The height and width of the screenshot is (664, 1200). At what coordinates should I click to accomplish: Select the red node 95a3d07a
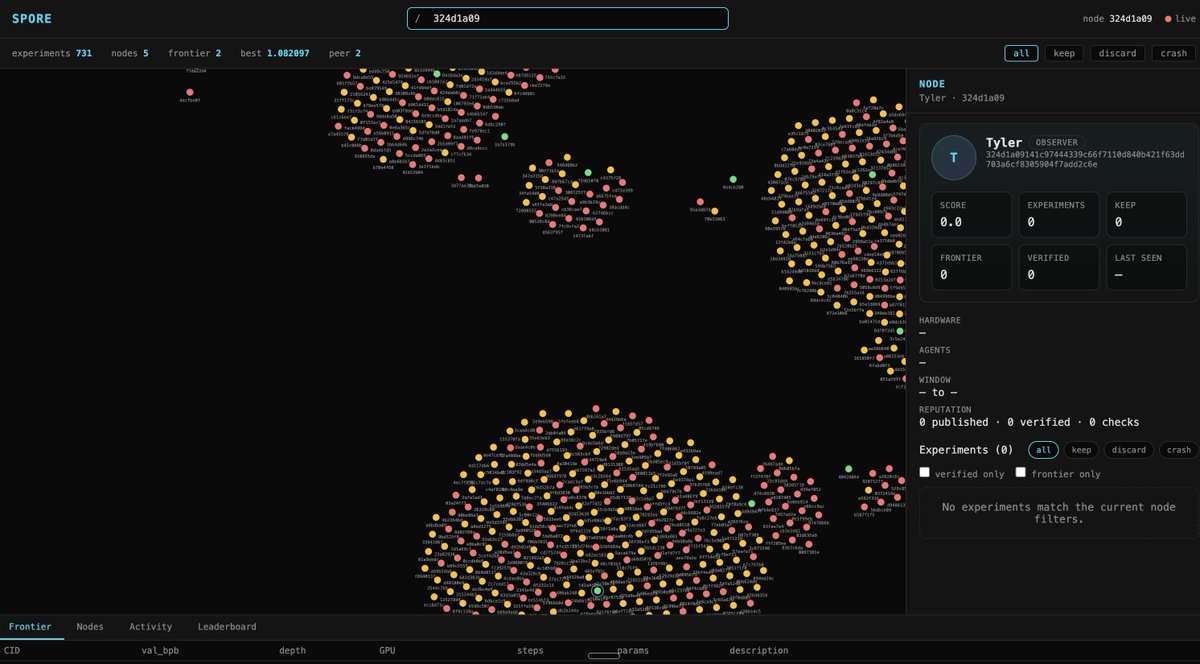(x=702, y=202)
